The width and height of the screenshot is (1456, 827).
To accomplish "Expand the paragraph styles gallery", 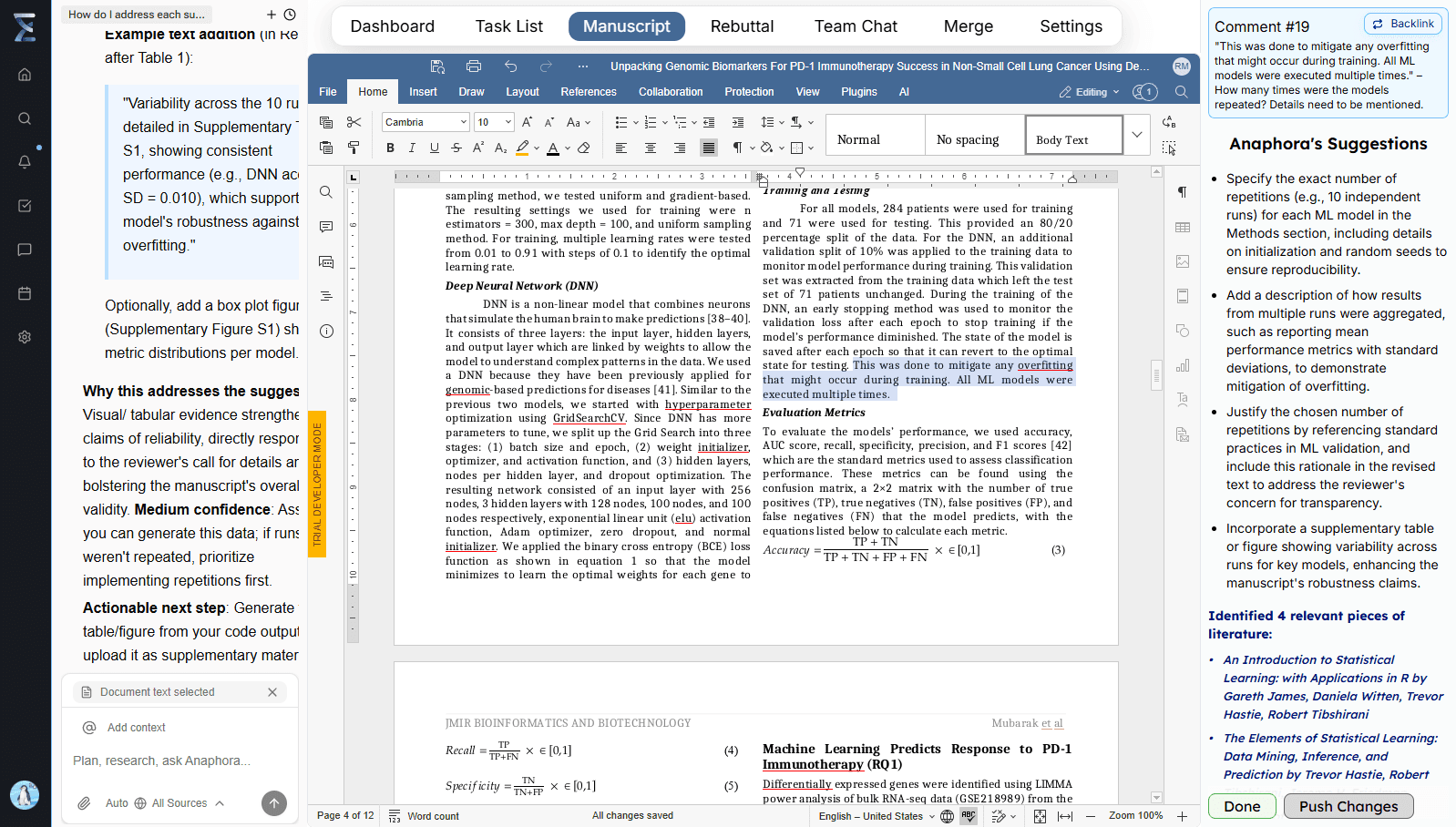I will tap(1136, 135).
